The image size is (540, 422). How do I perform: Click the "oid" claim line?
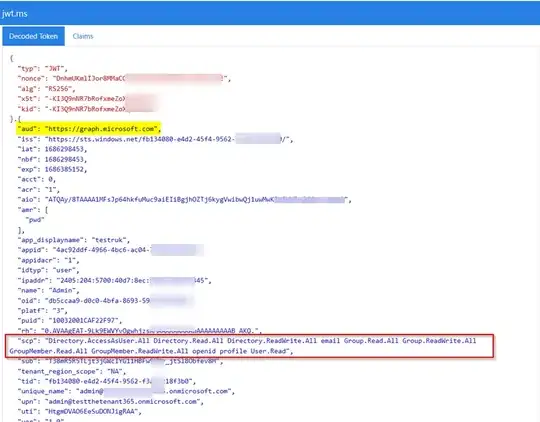(x=106, y=300)
